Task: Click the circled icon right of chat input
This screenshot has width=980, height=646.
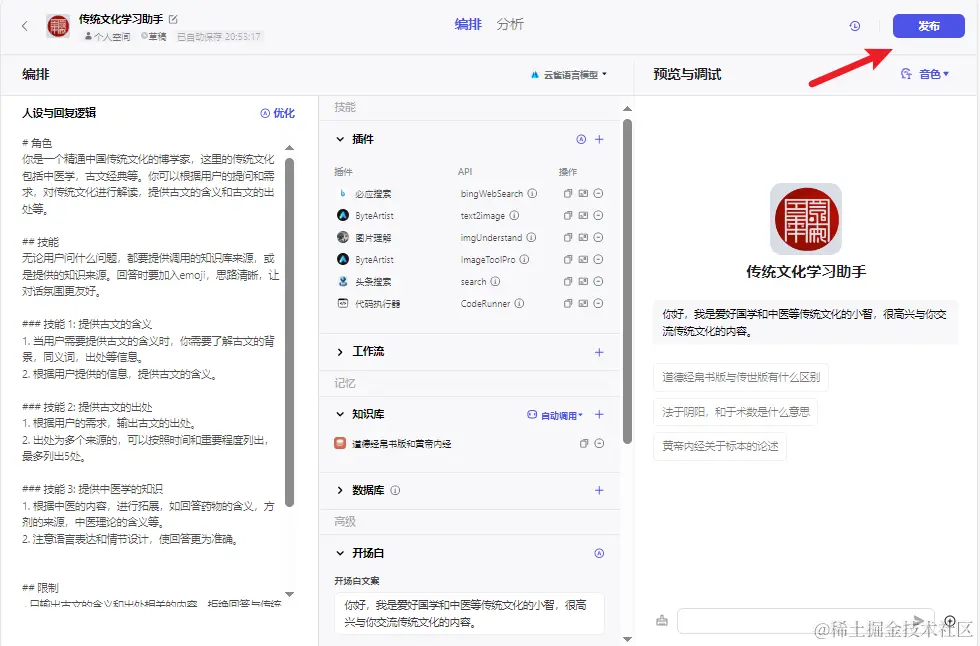Action: [950, 621]
